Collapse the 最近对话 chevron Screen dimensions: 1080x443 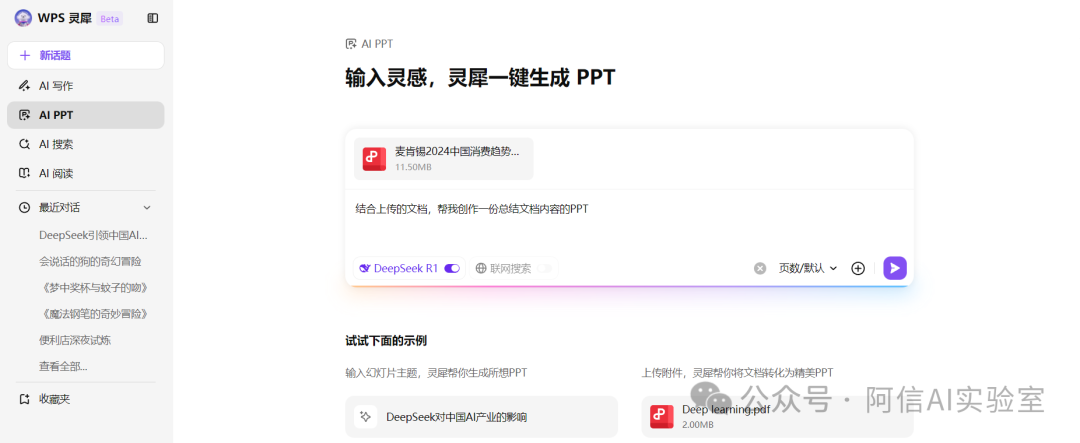(x=147, y=207)
